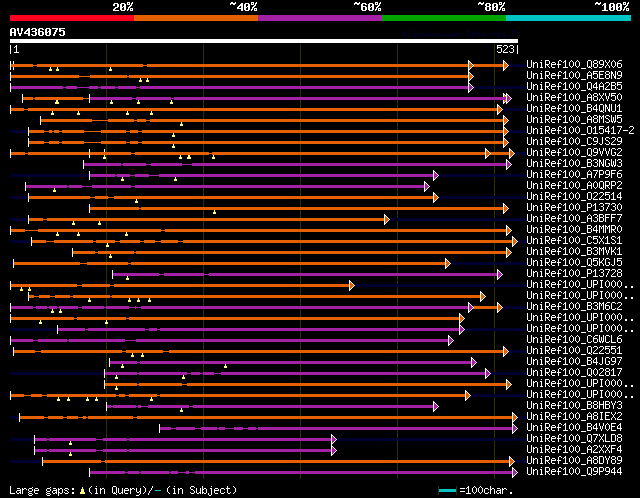Click the UniRef100_P13730 label

(x=574, y=208)
